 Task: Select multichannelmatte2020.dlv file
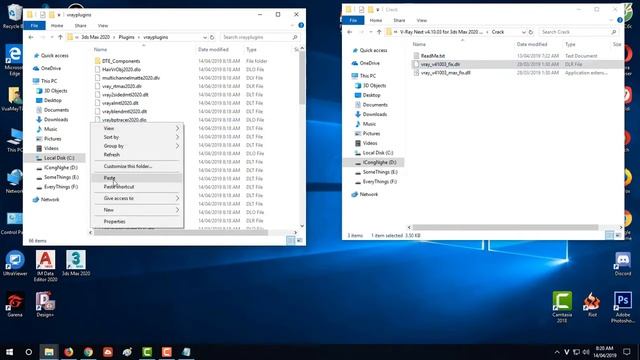pyautogui.click(x=131, y=78)
